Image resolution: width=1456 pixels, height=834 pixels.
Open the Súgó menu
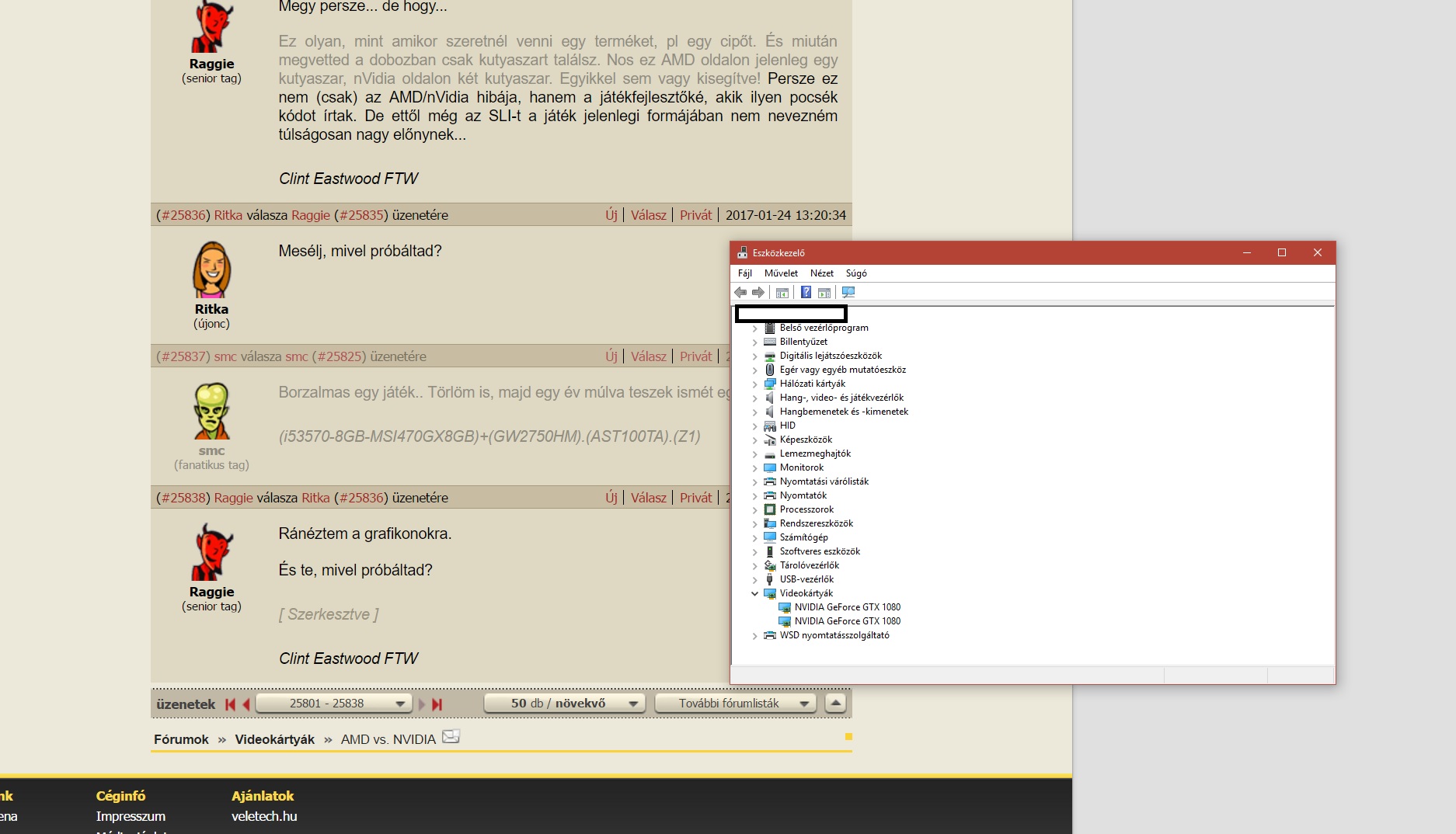click(856, 273)
